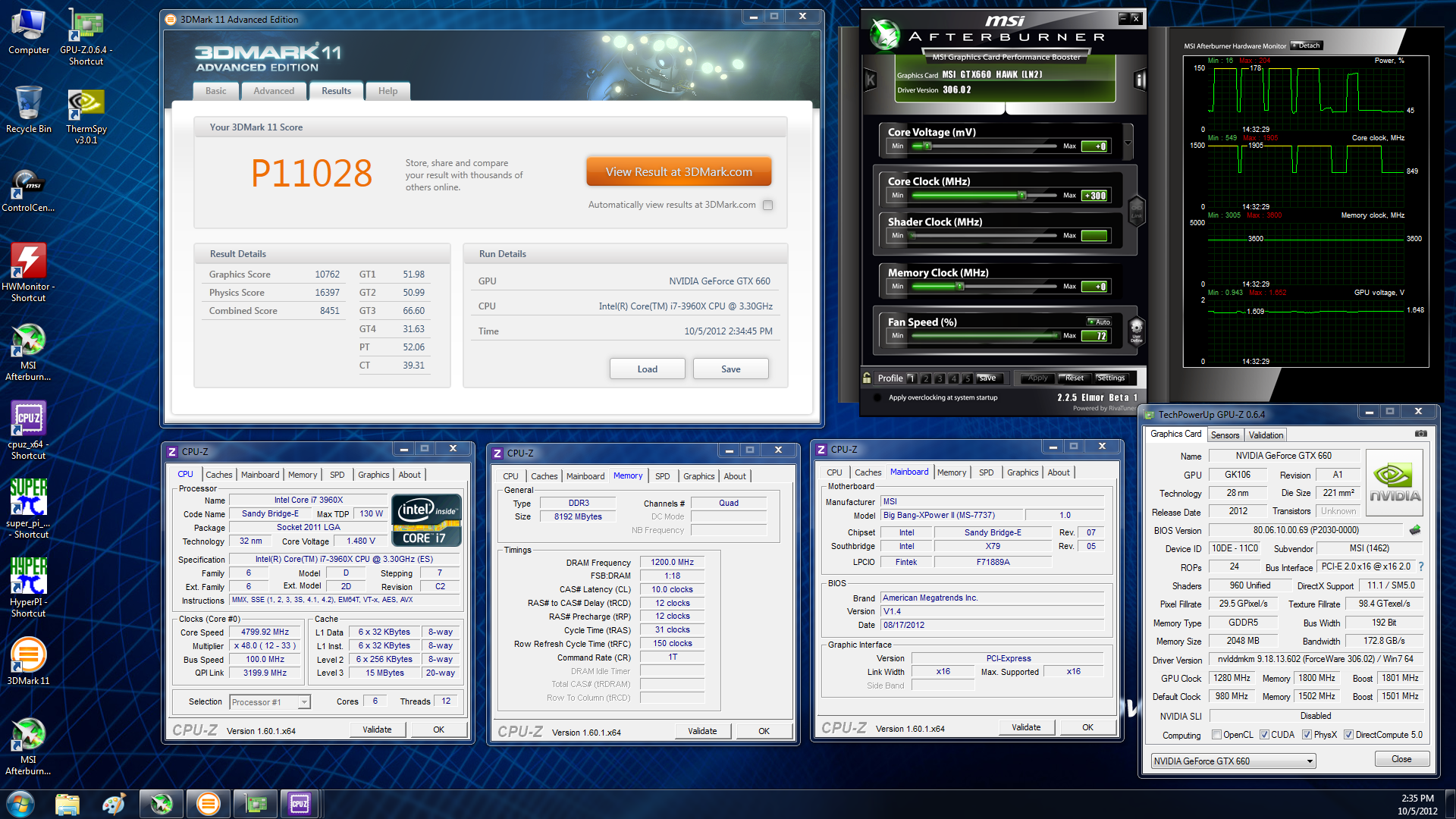1456x819 pixels.
Task: Click the BIOS save chip icon in GPU-Z
Action: (1414, 530)
